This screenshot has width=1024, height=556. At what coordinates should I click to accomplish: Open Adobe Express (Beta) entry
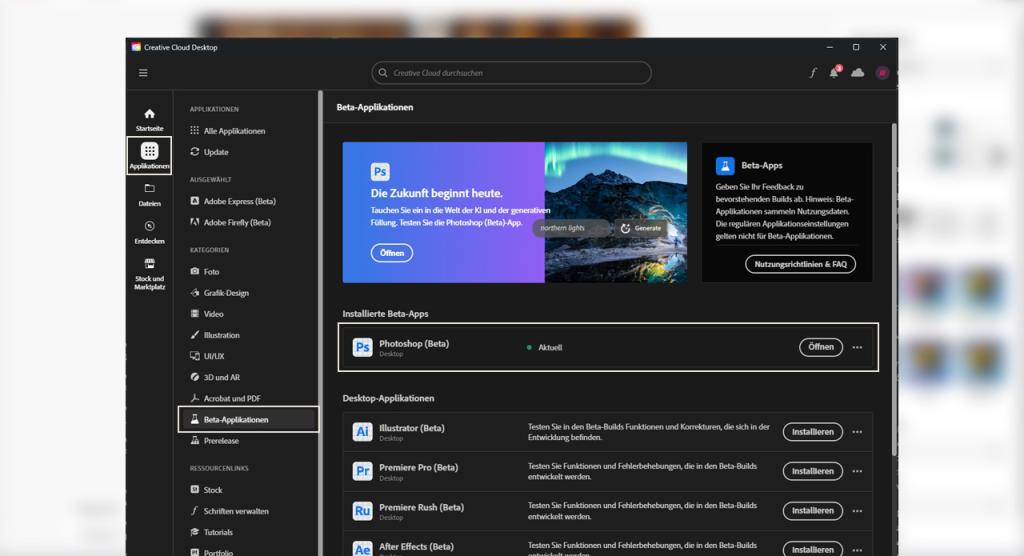pos(233,201)
